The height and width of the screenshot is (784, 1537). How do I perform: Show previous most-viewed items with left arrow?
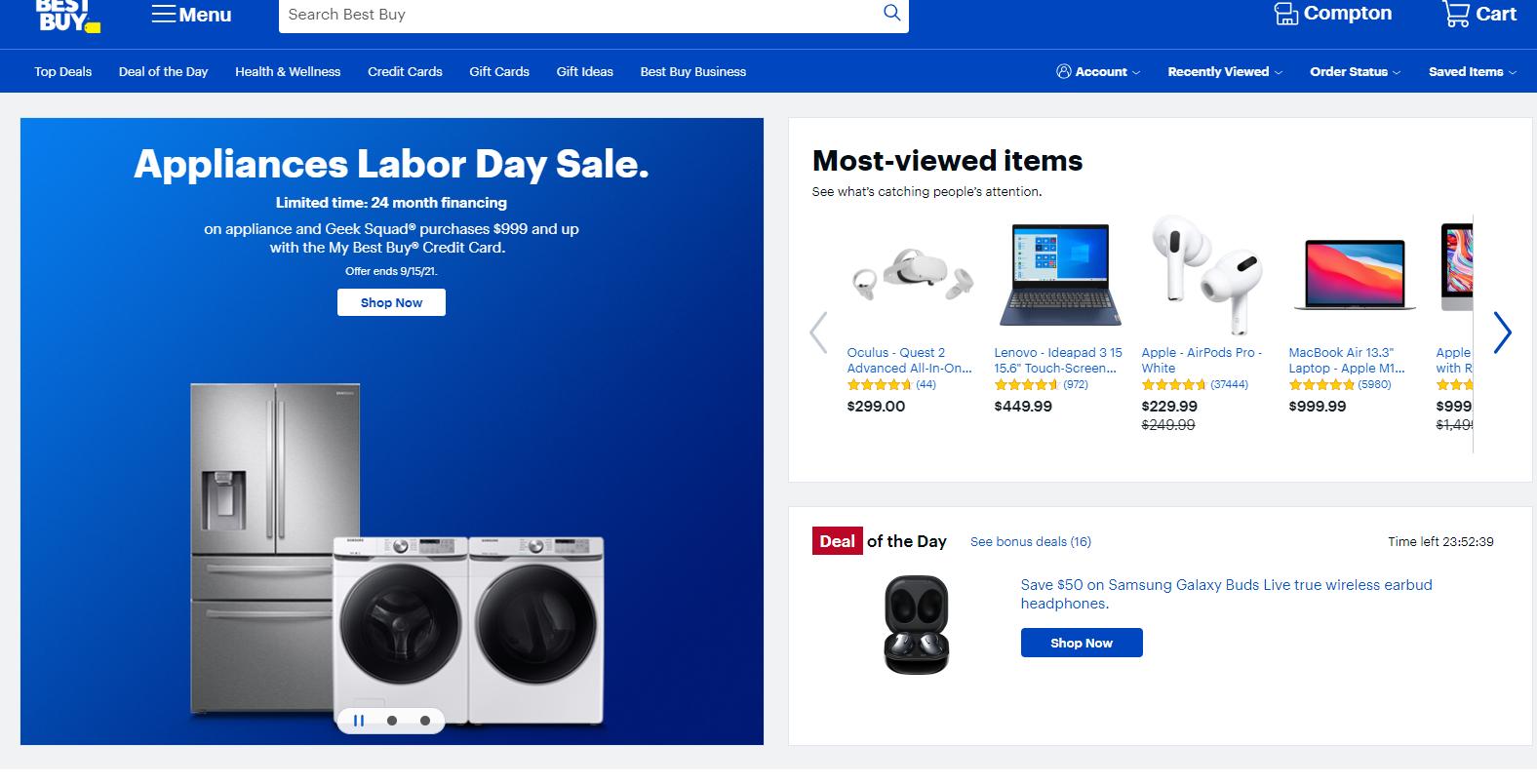click(818, 333)
